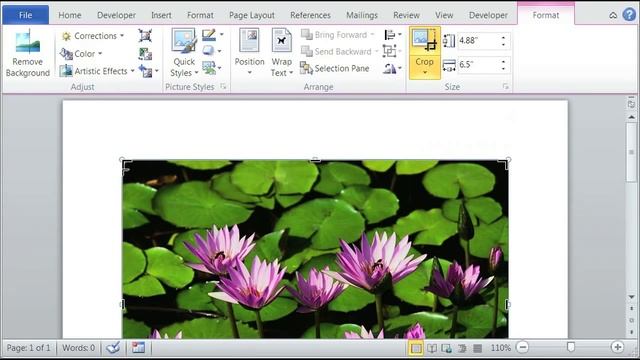Switch to Print Layout view
Image resolution: width=640 pixels, height=360 pixels.
[x=416, y=348]
